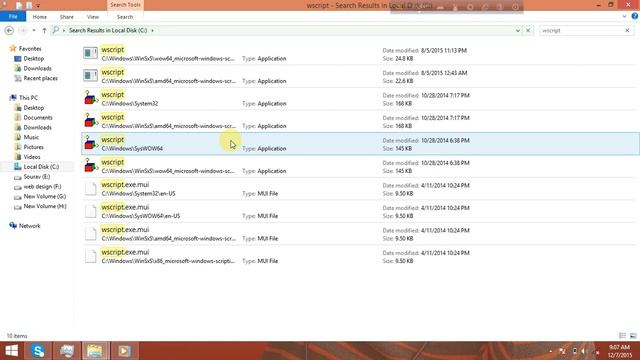The image size is (640, 360).
Task: Open recent locations dropdown arrow
Action: coord(34,31)
